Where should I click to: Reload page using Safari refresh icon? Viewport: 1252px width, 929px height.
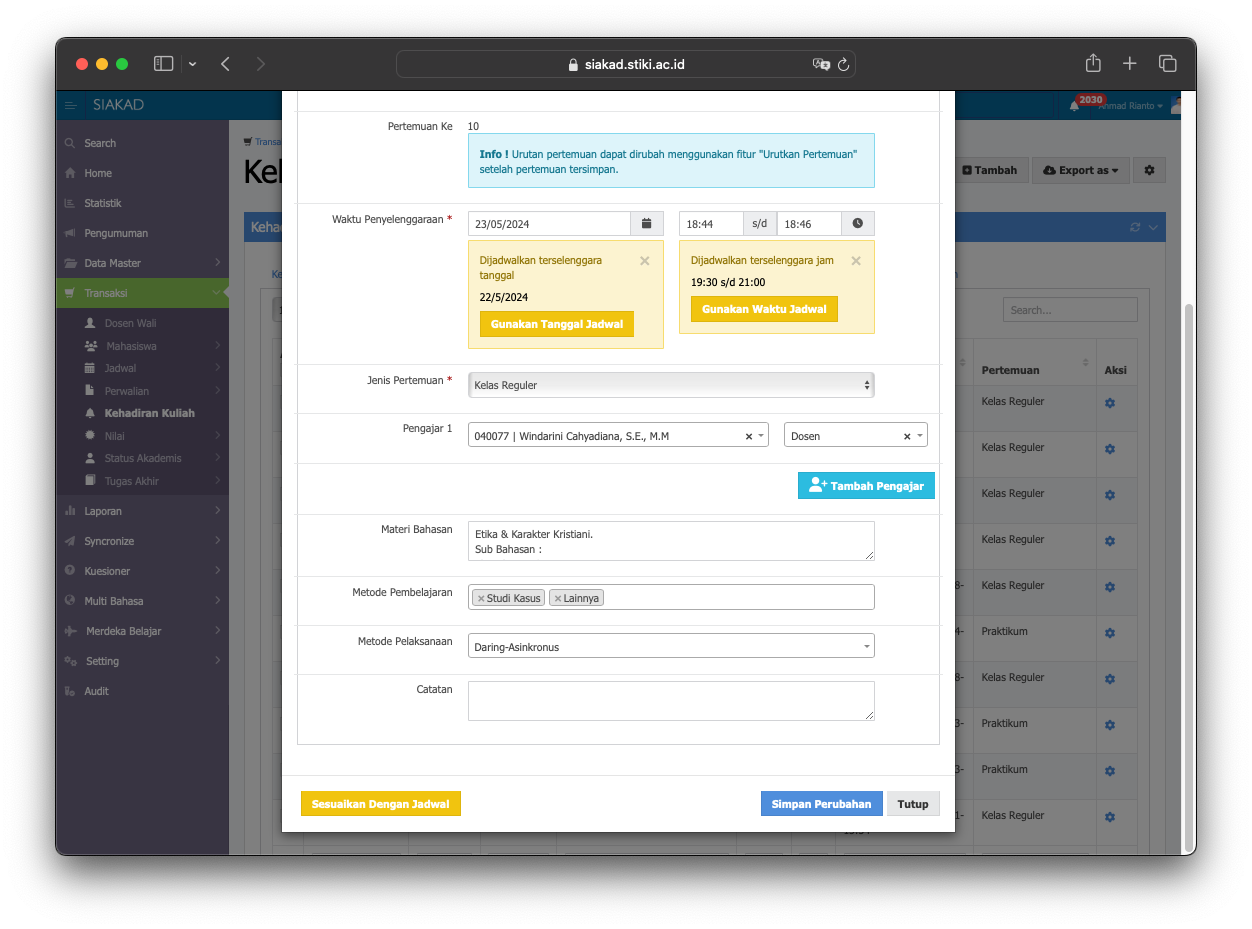(x=843, y=65)
